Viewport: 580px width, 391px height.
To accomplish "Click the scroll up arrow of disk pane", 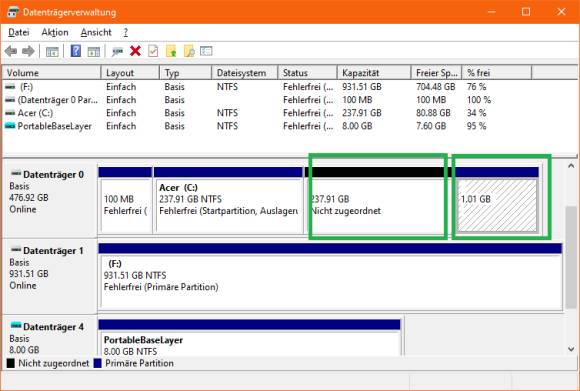I will pos(571,166).
